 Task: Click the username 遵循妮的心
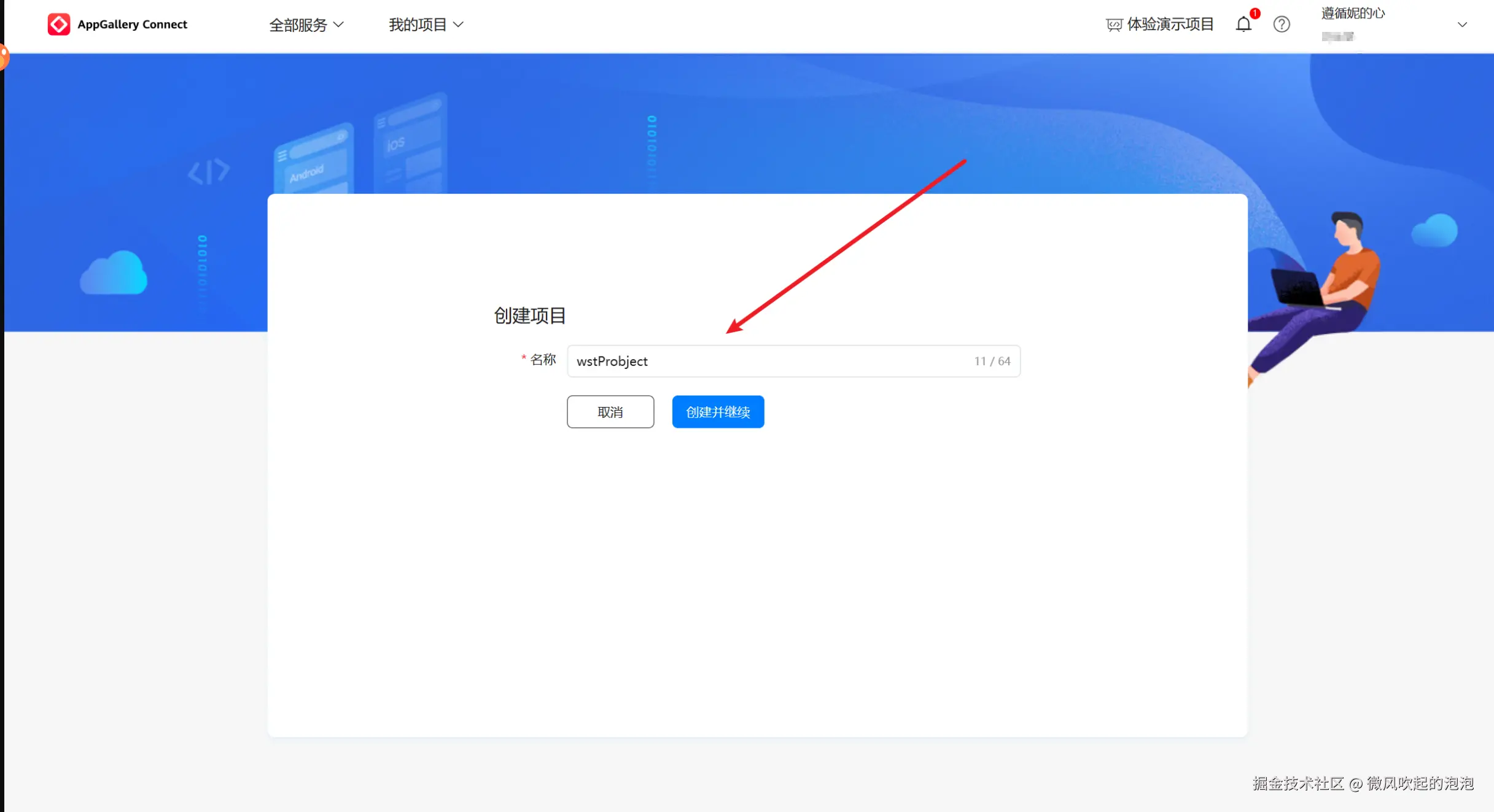point(1353,14)
